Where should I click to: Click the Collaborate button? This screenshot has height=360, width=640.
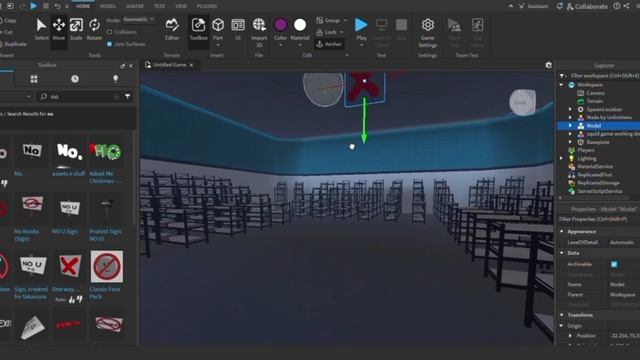pos(587,6)
